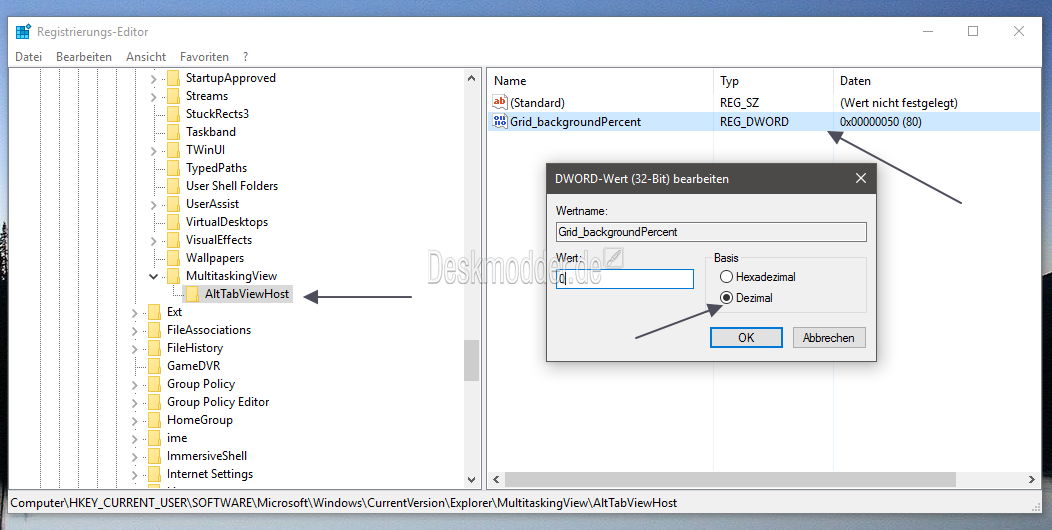Viewport: 1052px width, 530px height.
Task: Click the REG_SZ type cell
Action: click(x=741, y=103)
